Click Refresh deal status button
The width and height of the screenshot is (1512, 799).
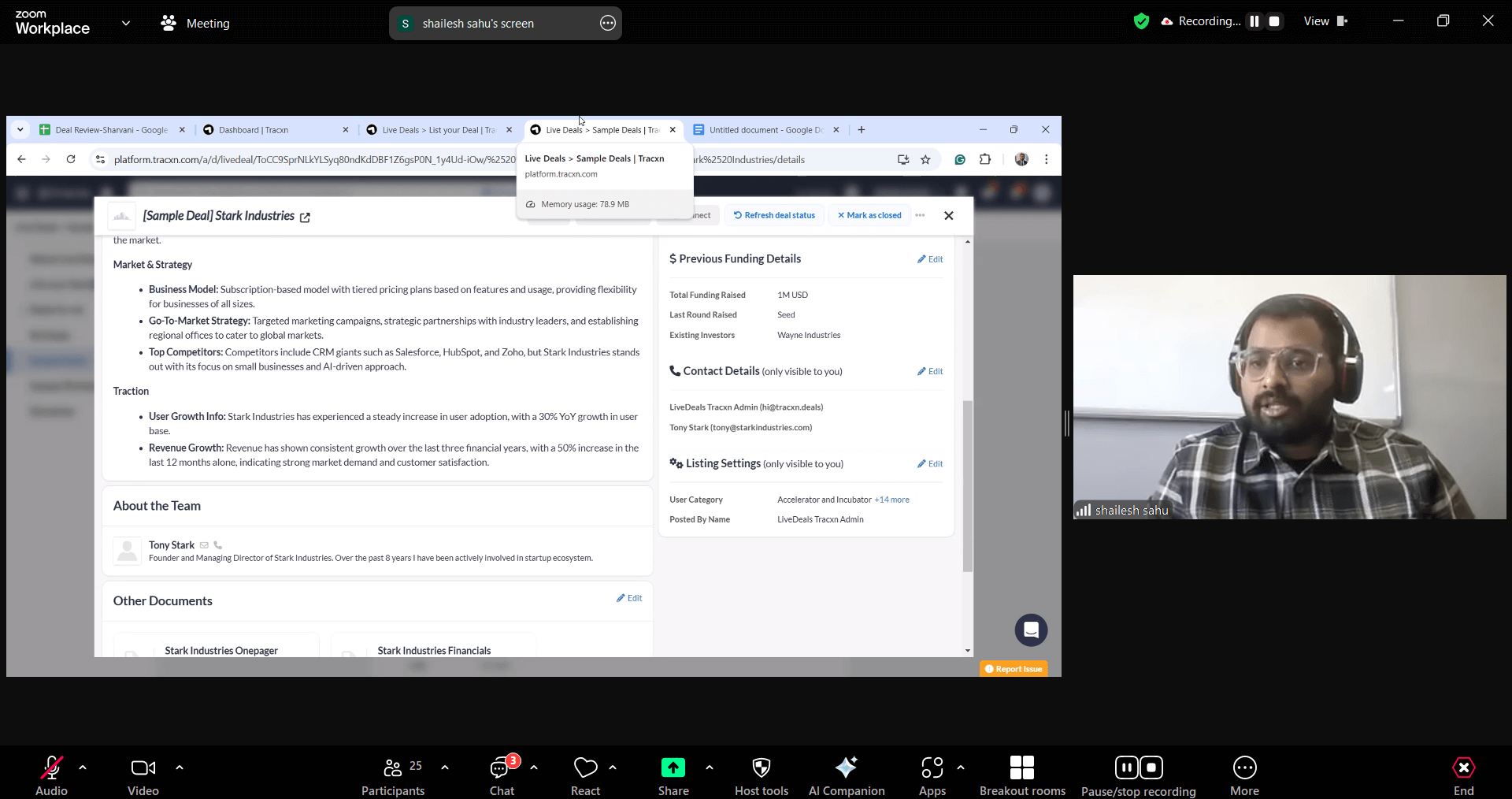pos(774,215)
